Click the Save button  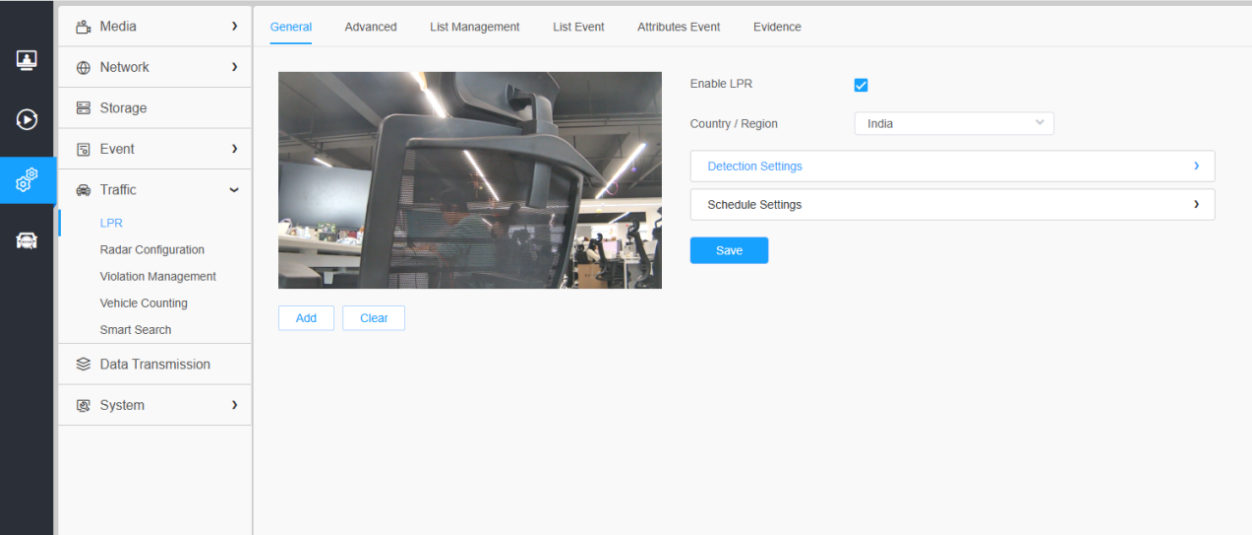[x=729, y=250]
